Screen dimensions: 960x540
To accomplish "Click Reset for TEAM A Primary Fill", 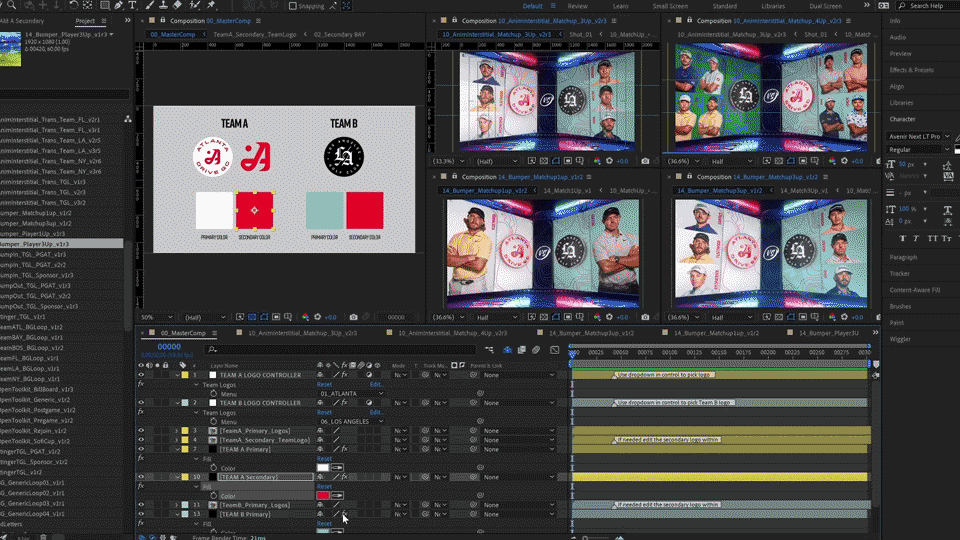I will [324, 459].
